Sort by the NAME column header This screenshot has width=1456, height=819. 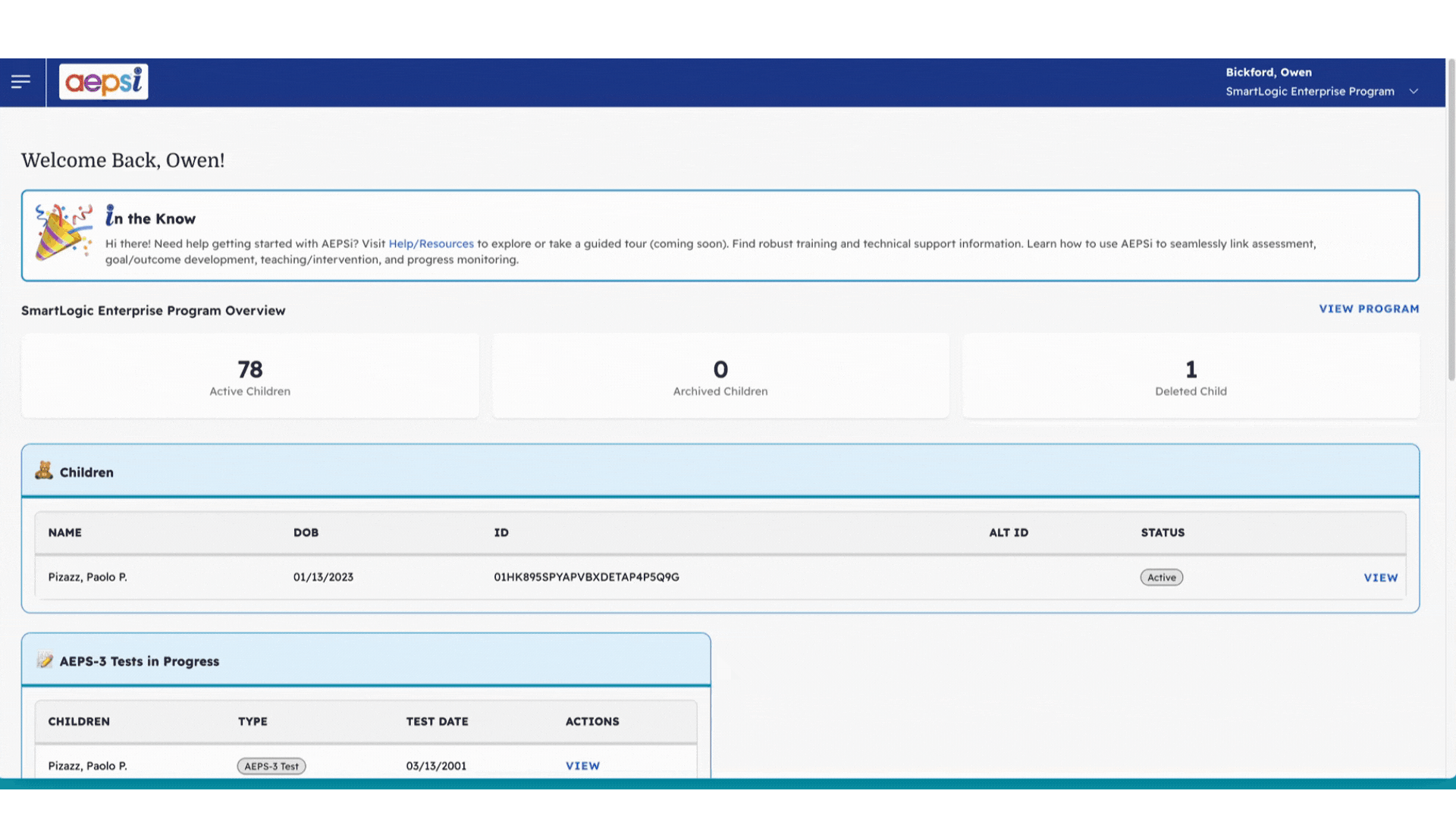[65, 532]
